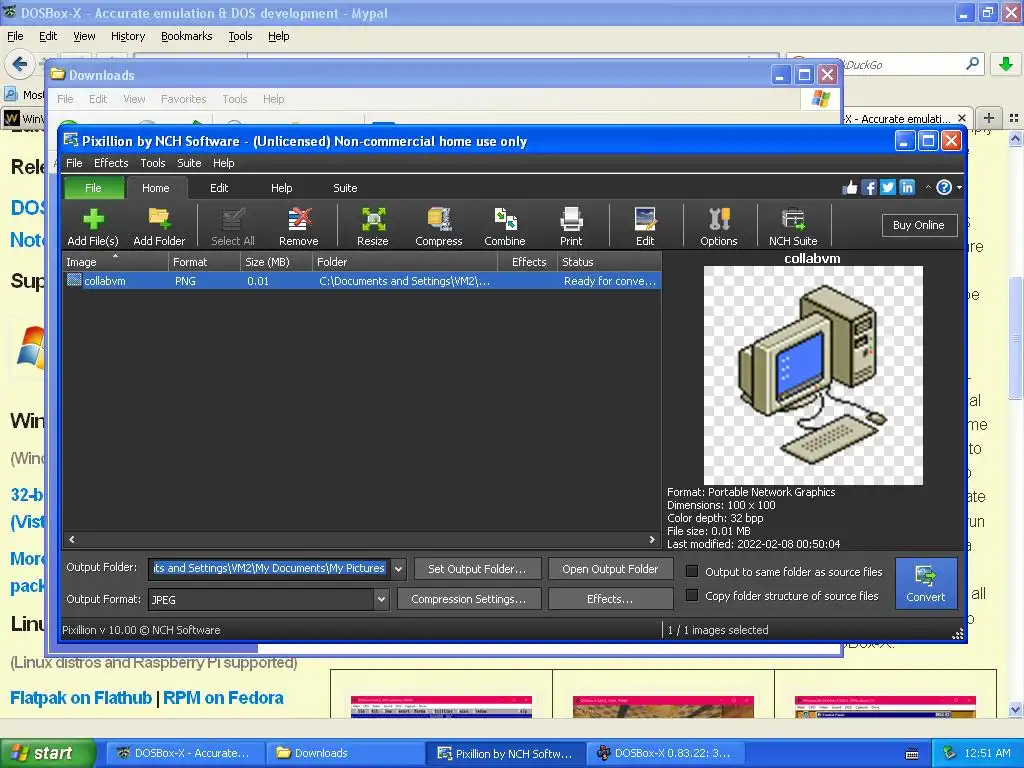Expand the Output Folder dropdown arrow

[398, 569]
